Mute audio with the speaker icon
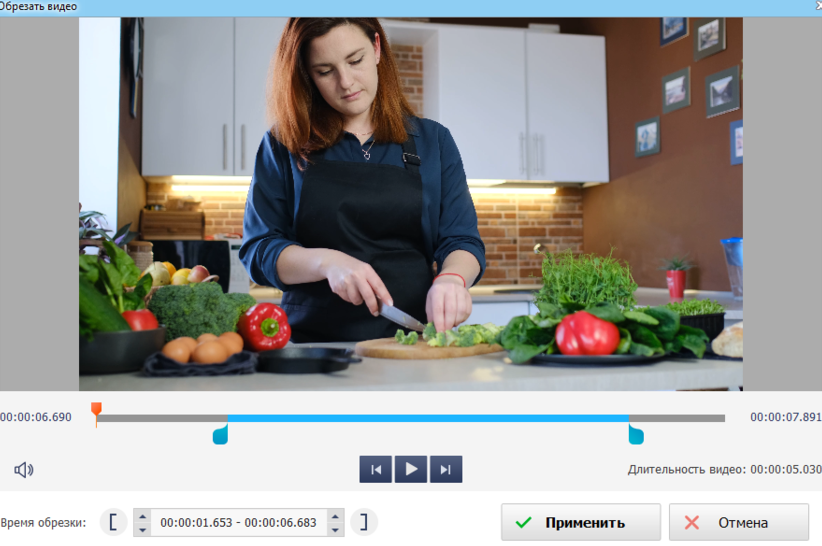The image size is (822, 546). (24, 469)
